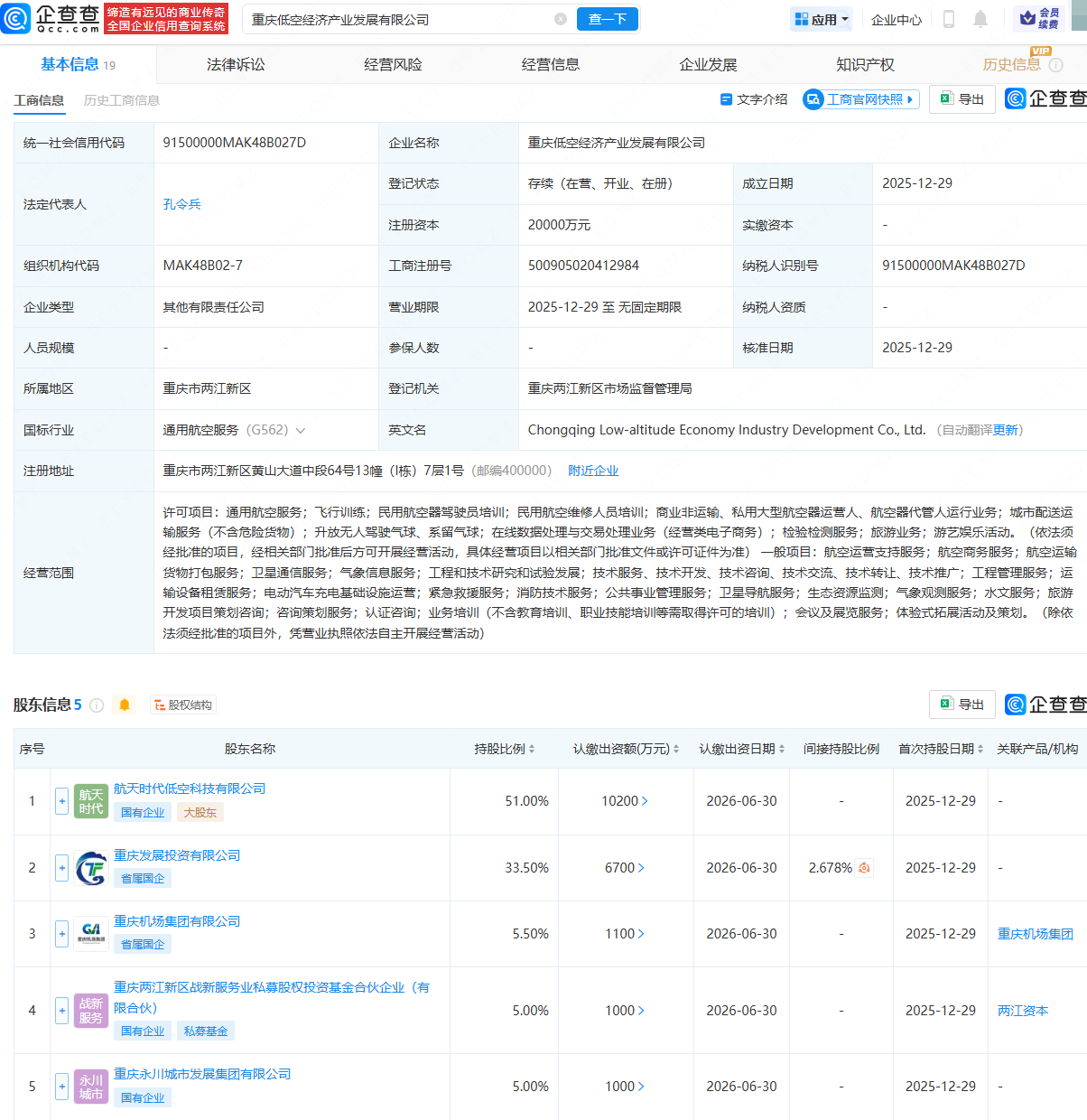The width and height of the screenshot is (1087, 1120).
Task: Open the equity structure chart button
Action: click(x=183, y=705)
